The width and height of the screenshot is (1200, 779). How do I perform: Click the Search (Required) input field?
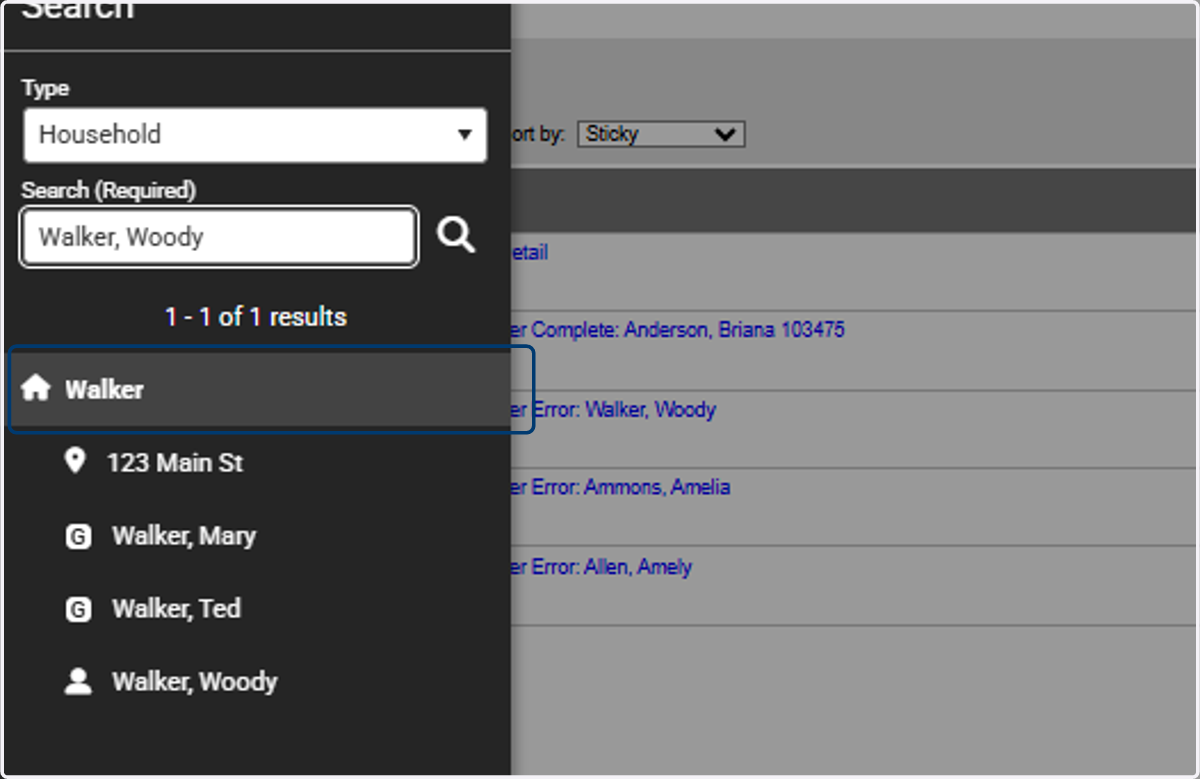pos(219,237)
